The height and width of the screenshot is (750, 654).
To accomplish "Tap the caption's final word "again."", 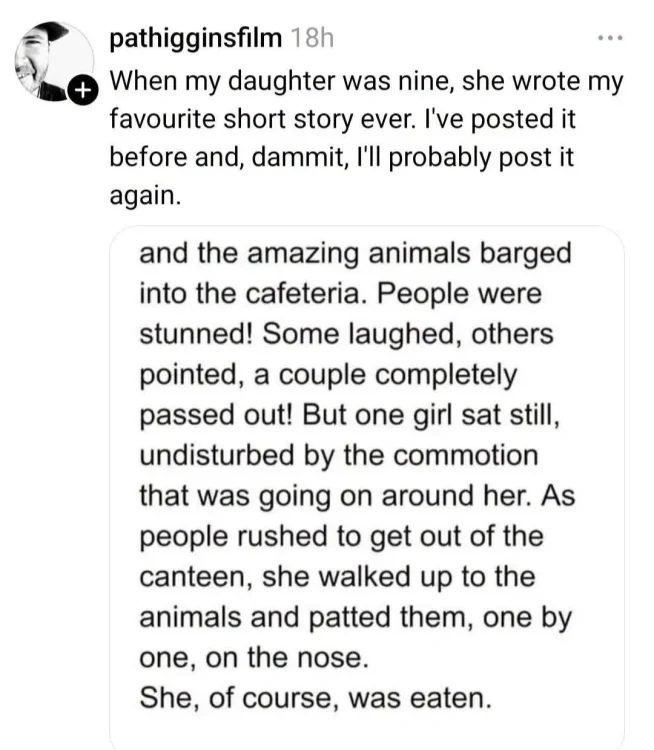I will pyautogui.click(x=146, y=196).
